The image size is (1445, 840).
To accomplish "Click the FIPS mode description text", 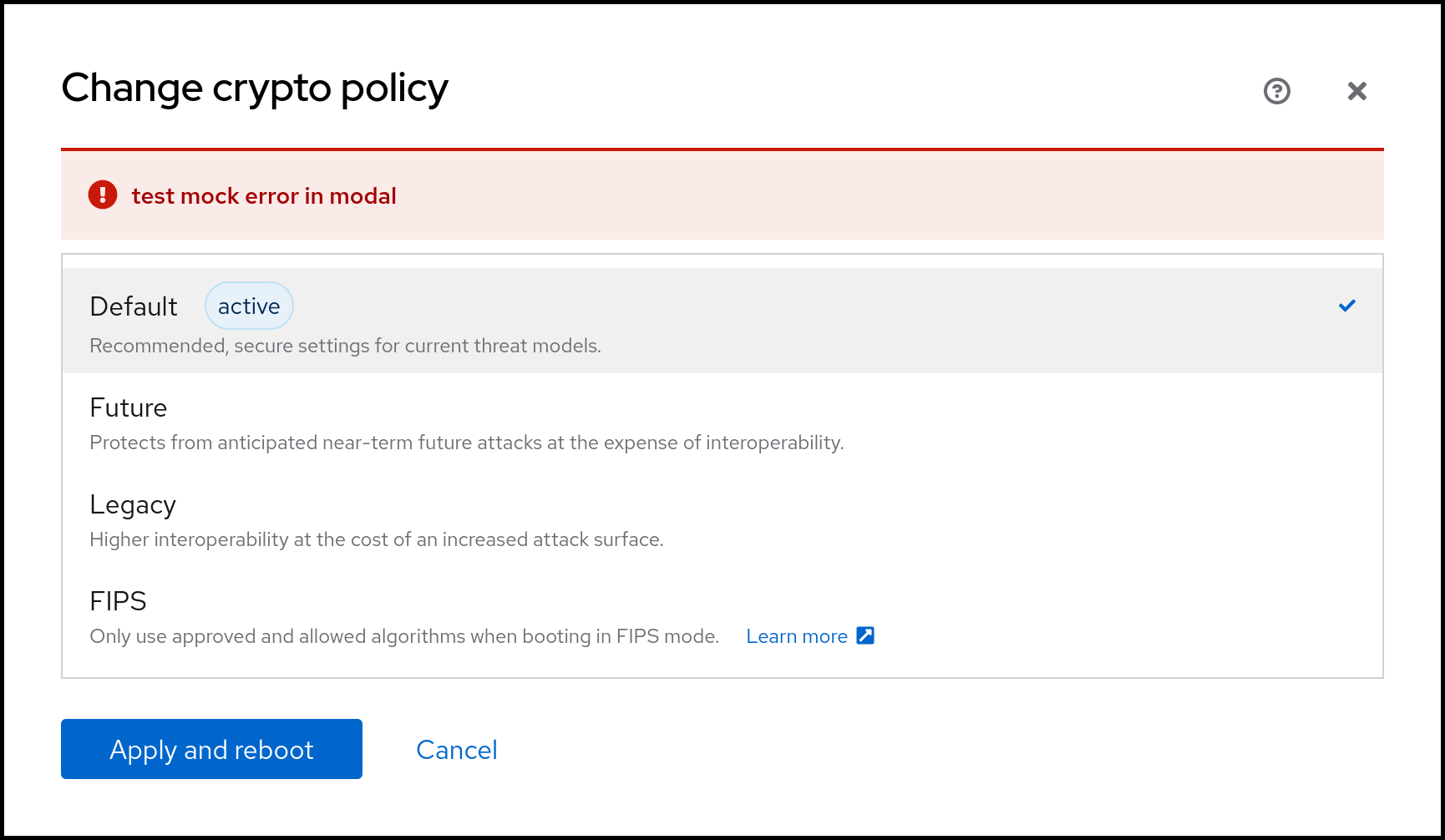I will (x=404, y=636).
